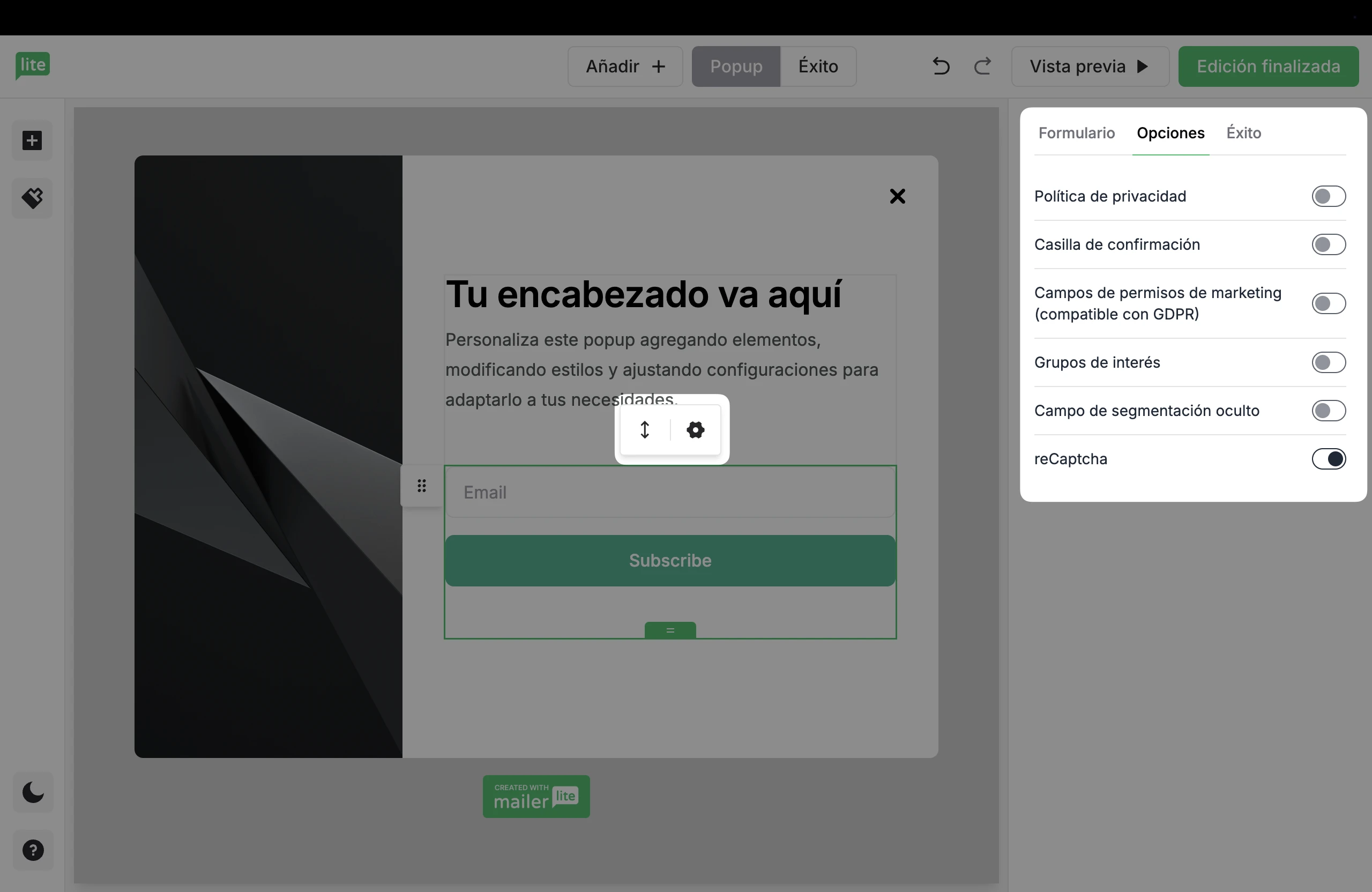Toggle dark mode moon icon
This screenshot has width=1372, height=892.
33,792
